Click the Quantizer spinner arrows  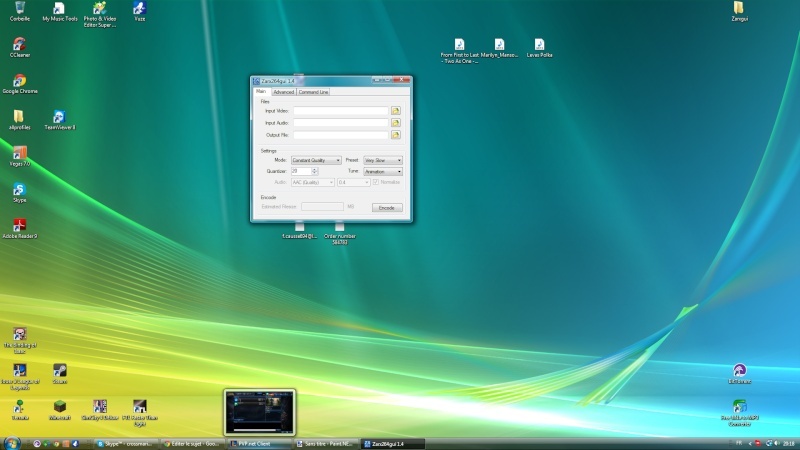coord(315,171)
